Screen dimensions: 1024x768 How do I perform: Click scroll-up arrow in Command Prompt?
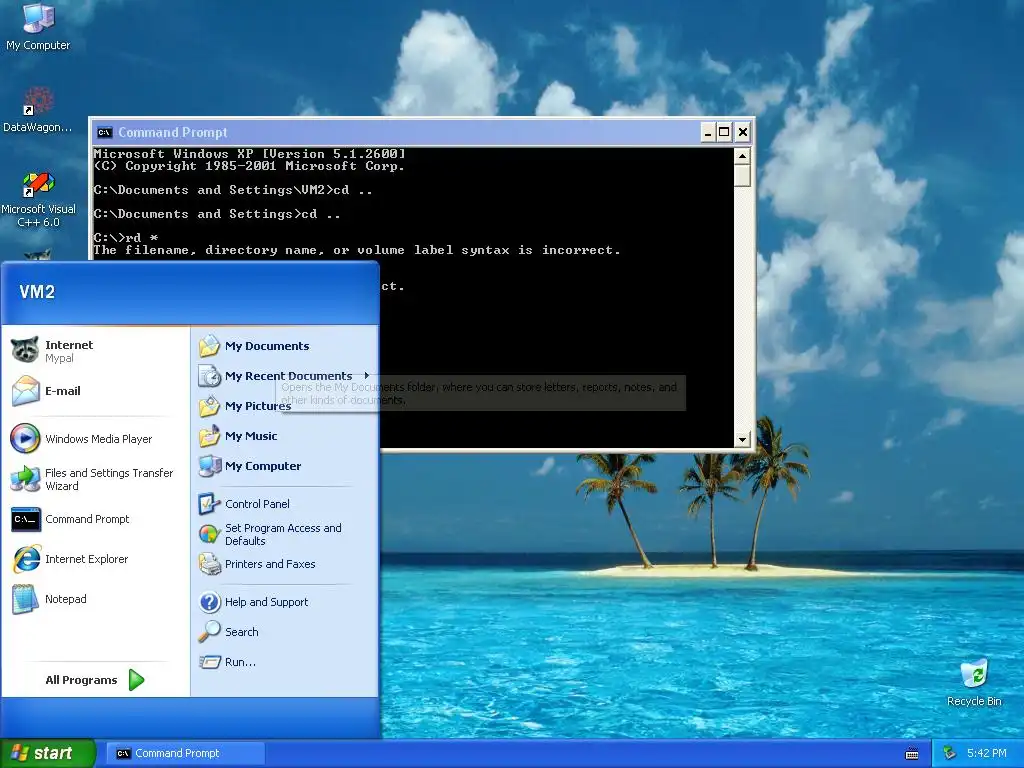coord(742,156)
